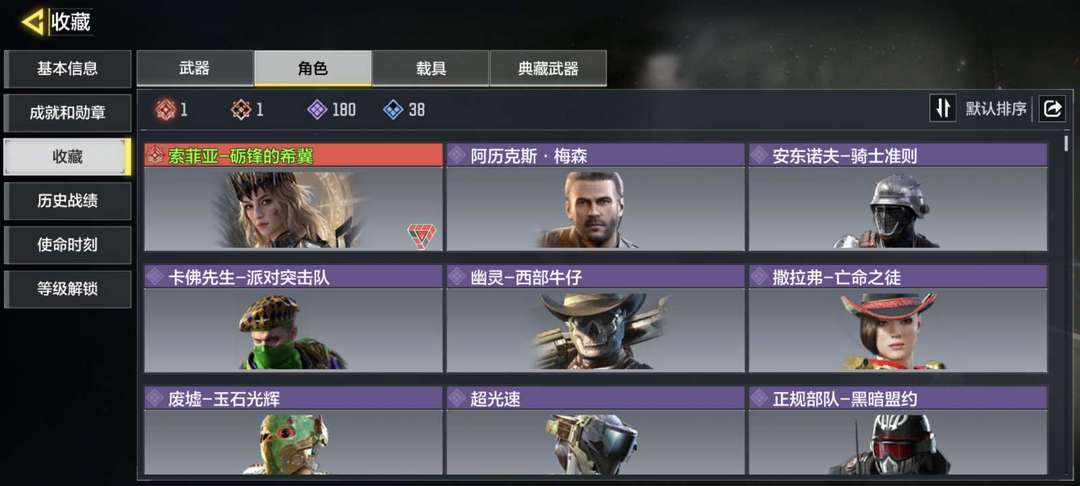The height and width of the screenshot is (486, 1080).
Task: Toggle the sort order arrows icon
Action: [943, 109]
